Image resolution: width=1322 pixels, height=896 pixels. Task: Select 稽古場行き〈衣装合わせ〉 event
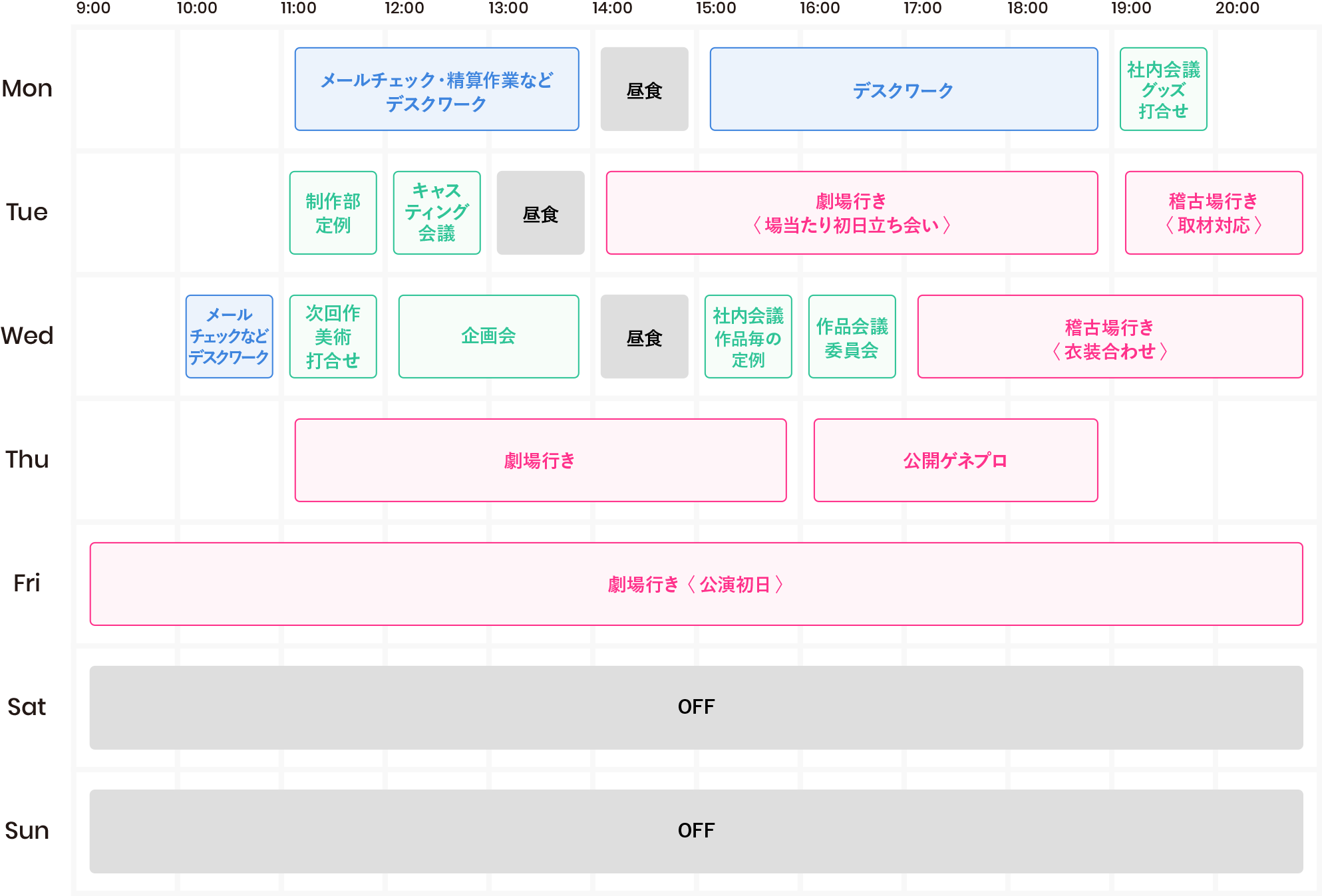(x=1110, y=337)
